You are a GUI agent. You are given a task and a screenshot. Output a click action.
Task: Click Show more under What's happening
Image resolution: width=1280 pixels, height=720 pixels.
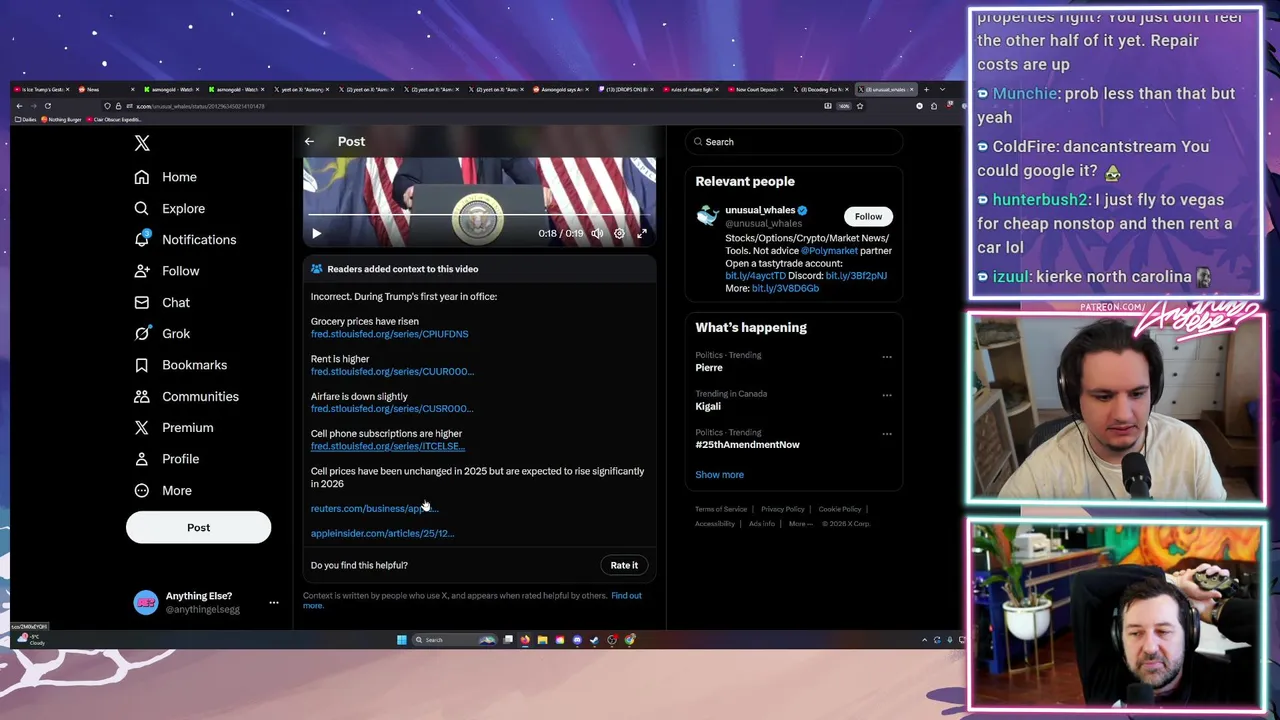[719, 475]
